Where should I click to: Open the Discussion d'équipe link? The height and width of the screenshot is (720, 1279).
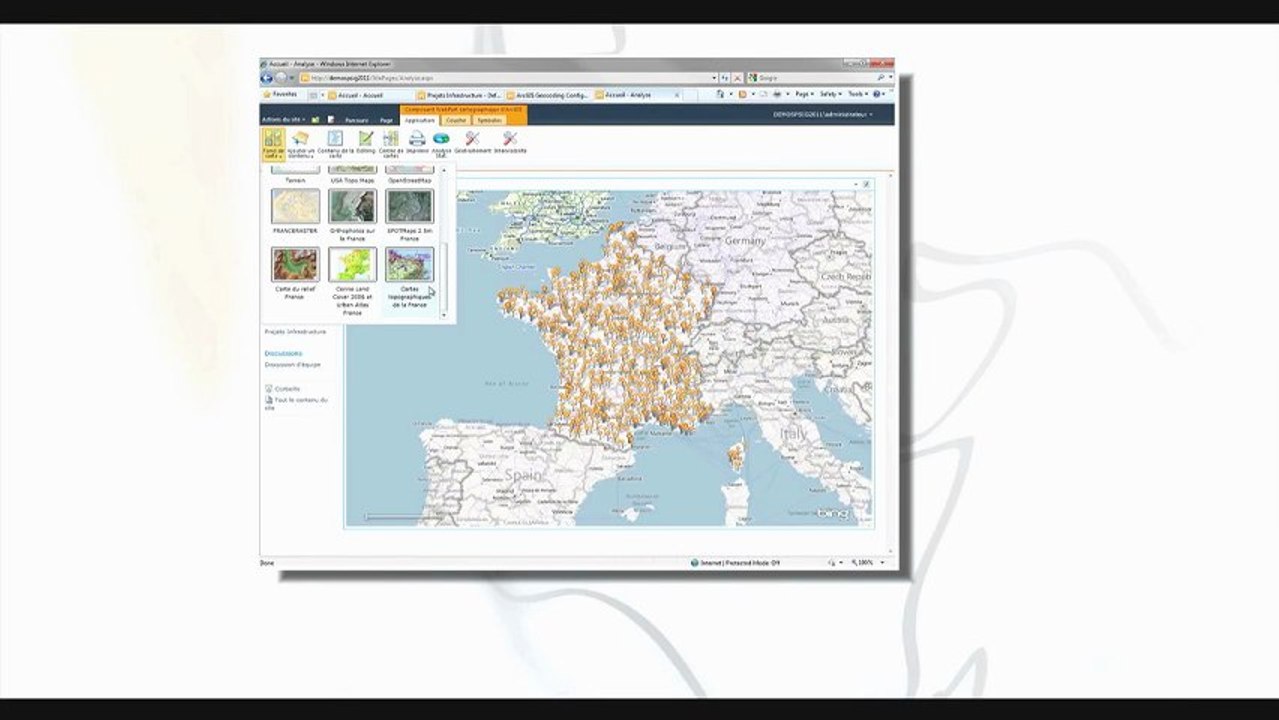tap(292, 365)
